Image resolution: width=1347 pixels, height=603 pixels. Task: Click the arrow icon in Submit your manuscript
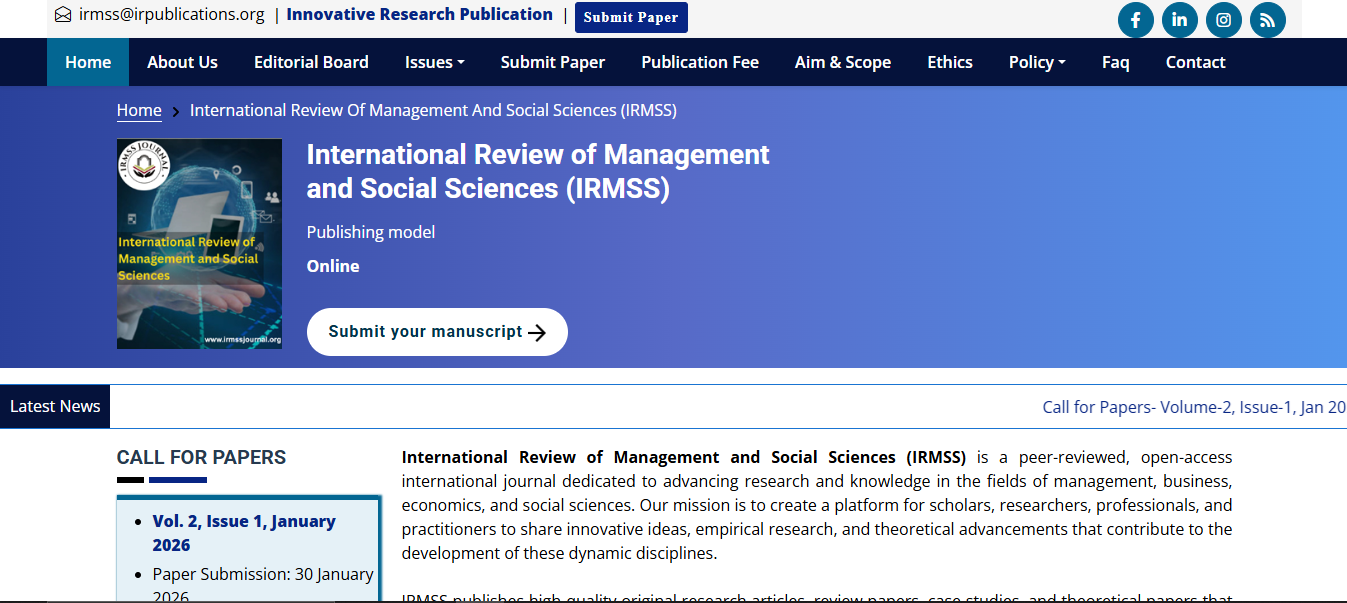(537, 333)
